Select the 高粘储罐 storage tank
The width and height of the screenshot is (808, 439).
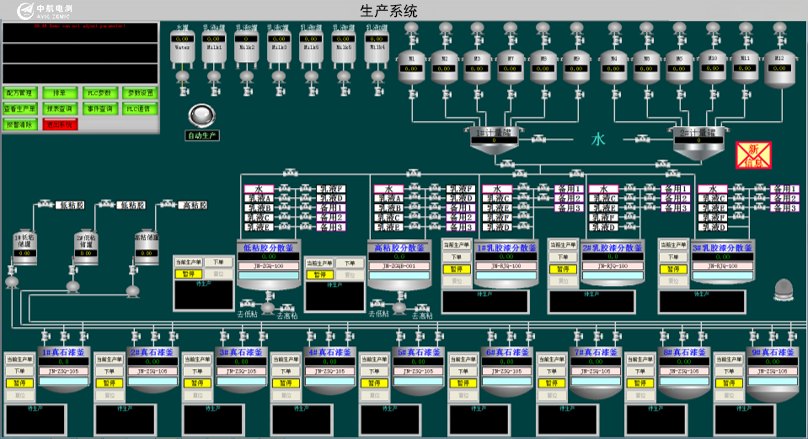coord(147,247)
